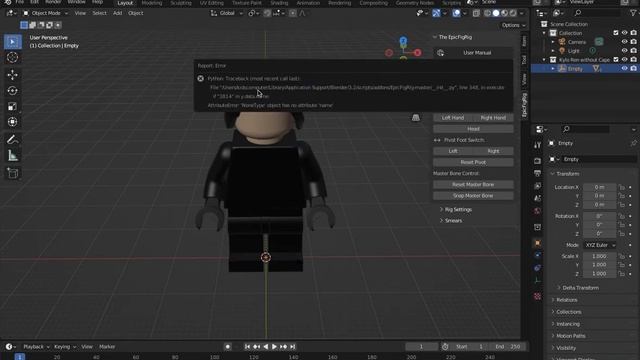Screen dimensions: 640x360
Task: Open the timeline Marker menu
Action: point(107,347)
